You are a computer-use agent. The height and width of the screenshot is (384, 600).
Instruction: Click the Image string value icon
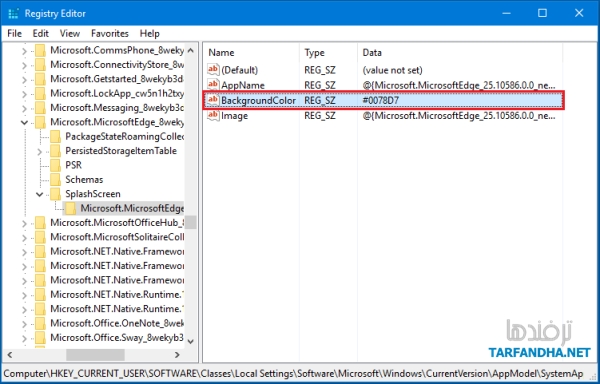pyautogui.click(x=213, y=115)
